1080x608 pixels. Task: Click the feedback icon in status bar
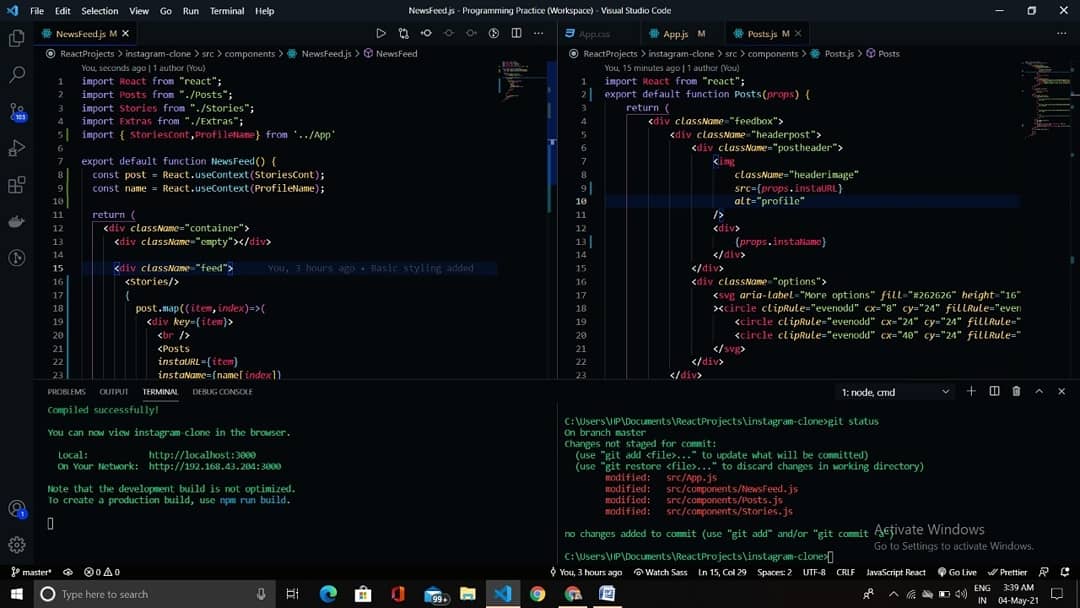pos(1043,572)
